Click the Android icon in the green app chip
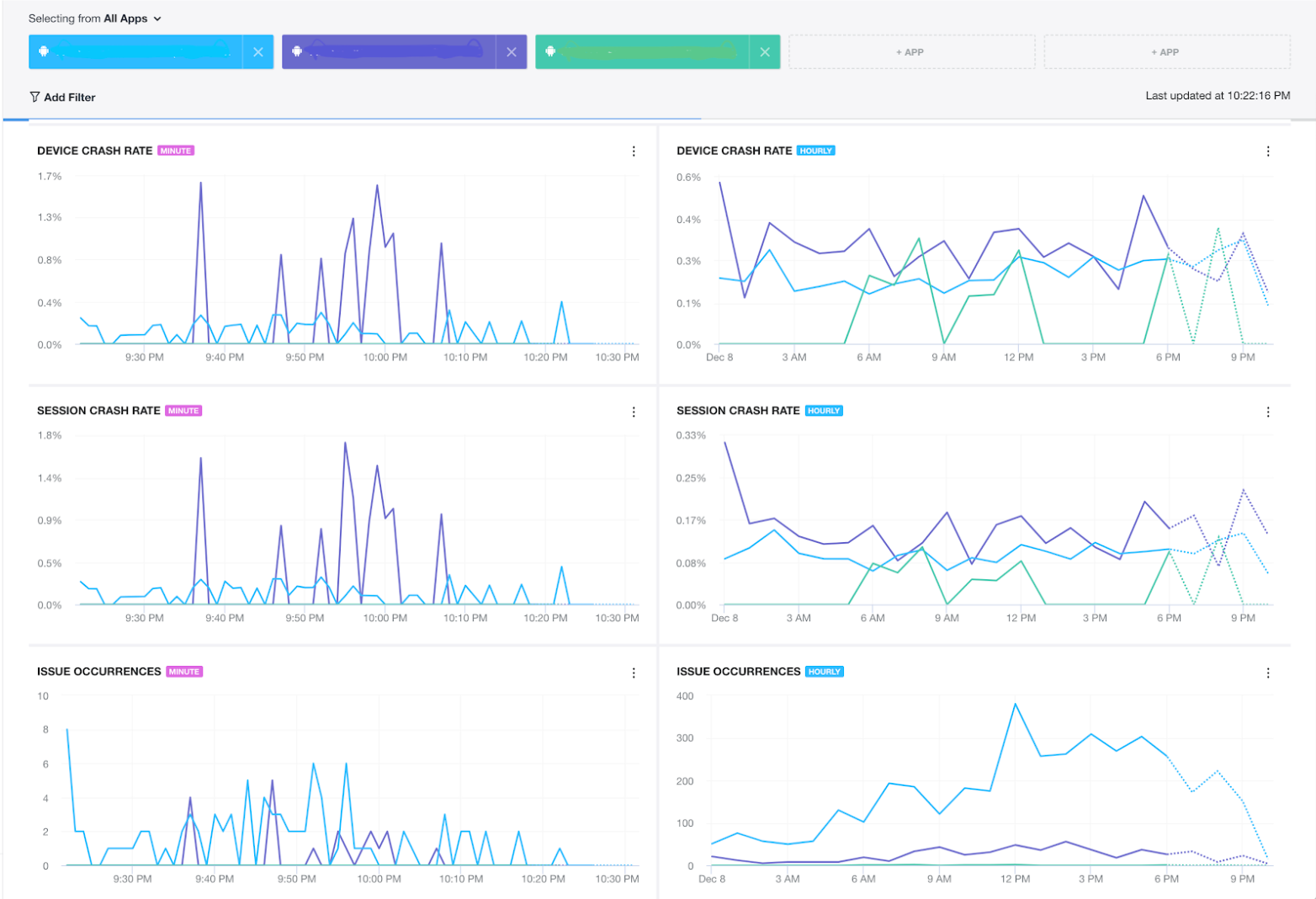 (x=550, y=51)
